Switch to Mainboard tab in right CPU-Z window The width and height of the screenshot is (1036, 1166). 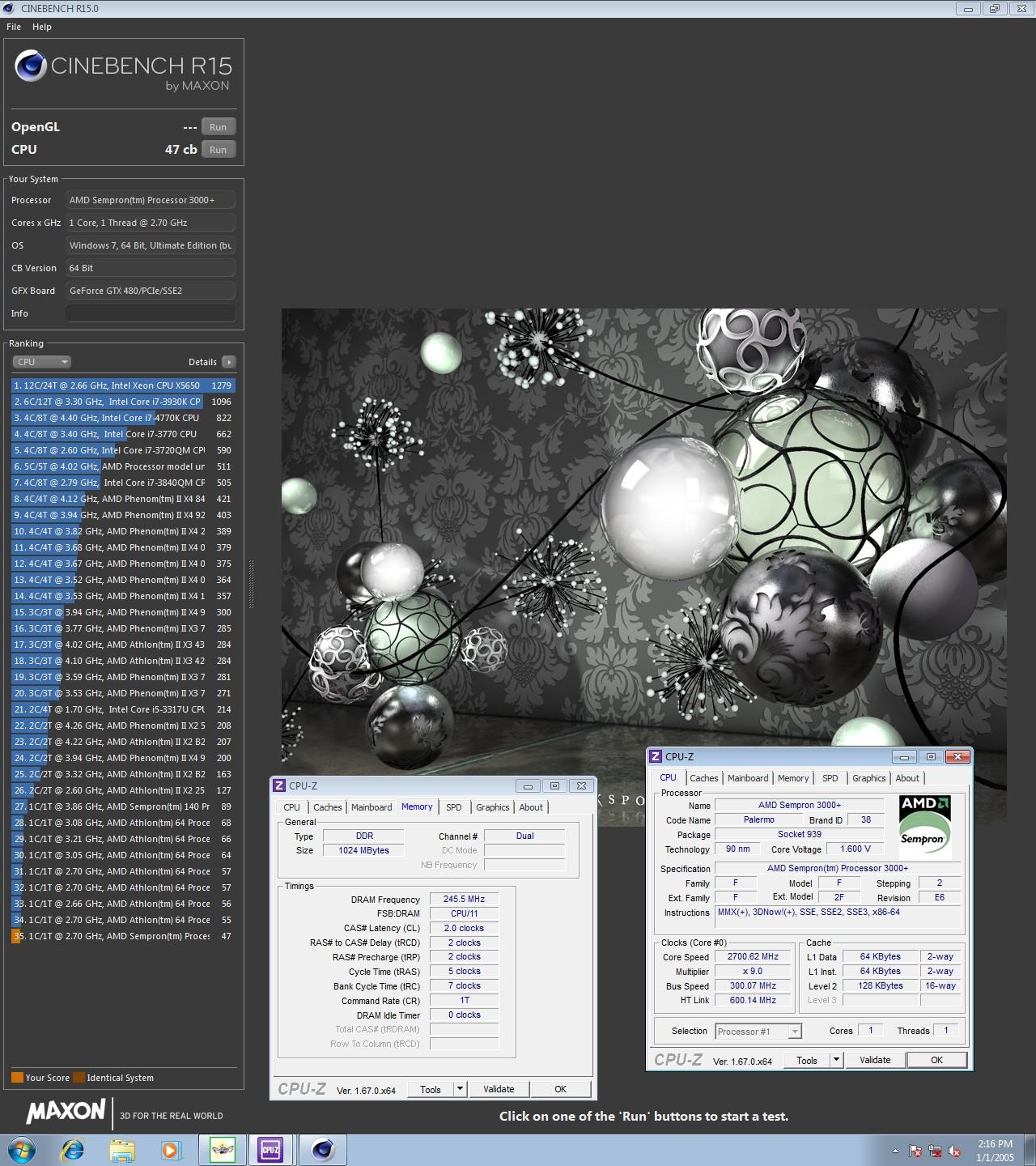click(x=748, y=778)
